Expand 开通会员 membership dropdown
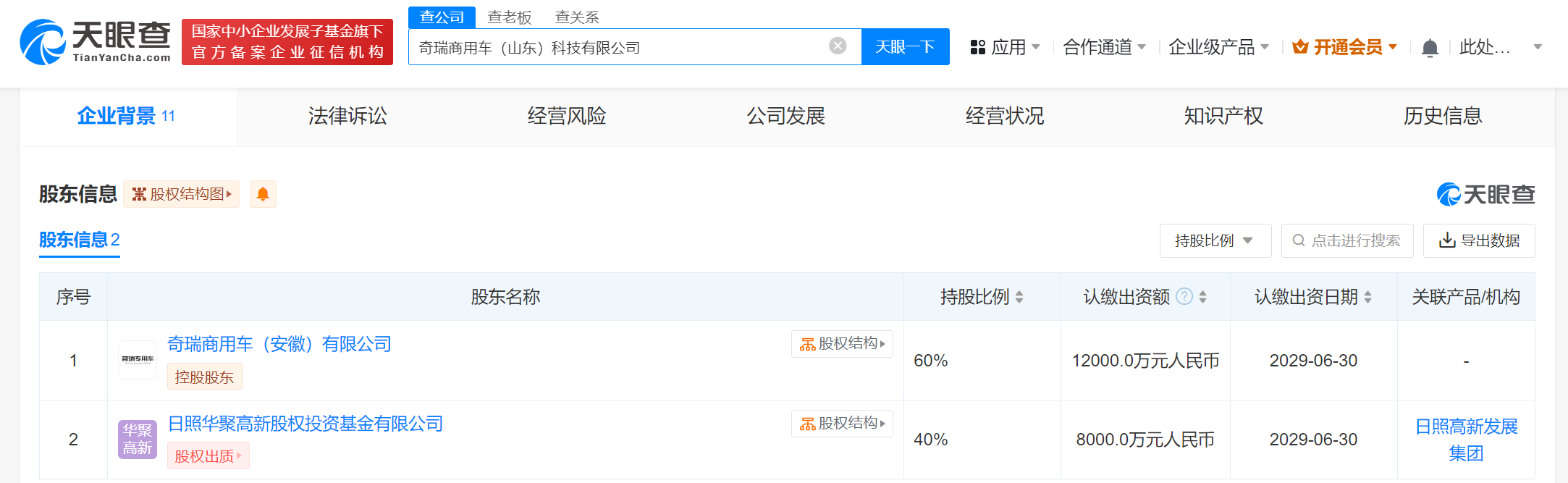Viewport: 1568px width, 483px height. (x=1345, y=47)
